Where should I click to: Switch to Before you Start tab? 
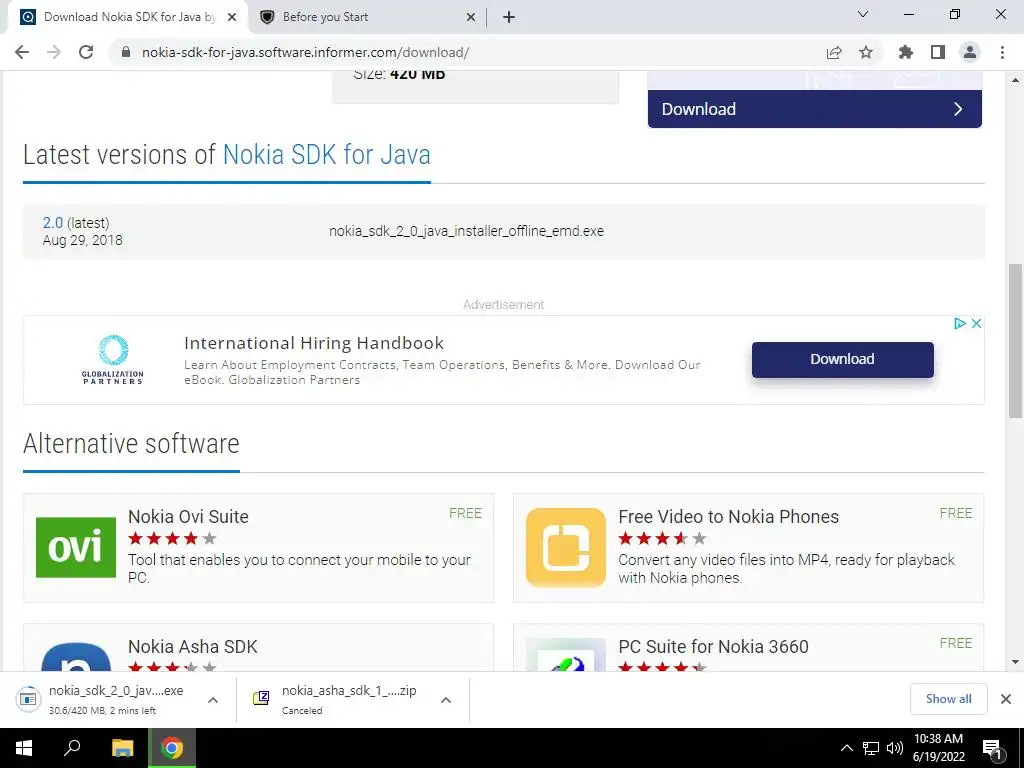tap(368, 17)
